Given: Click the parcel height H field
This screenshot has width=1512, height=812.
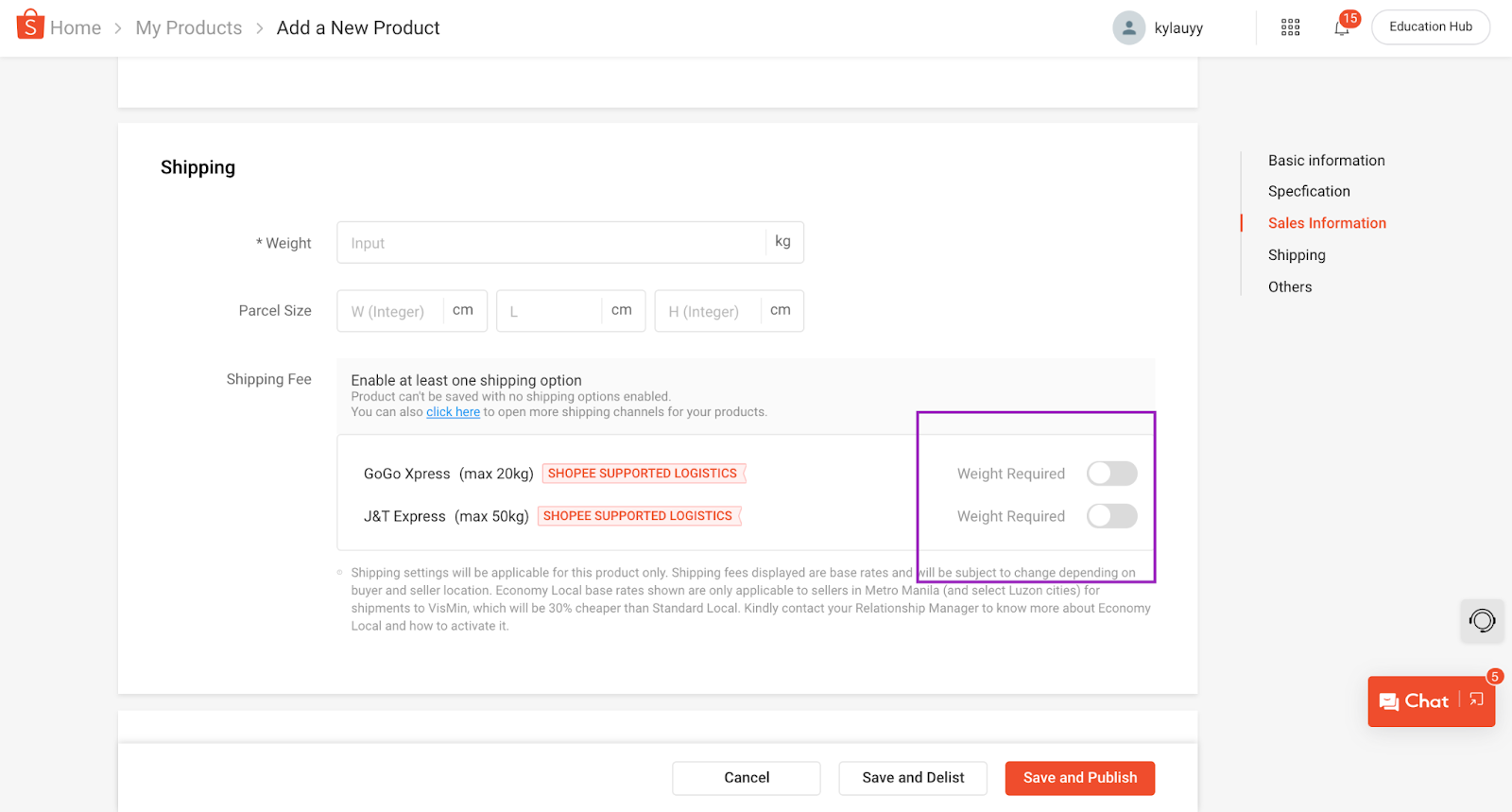Looking at the screenshot, I should point(730,311).
